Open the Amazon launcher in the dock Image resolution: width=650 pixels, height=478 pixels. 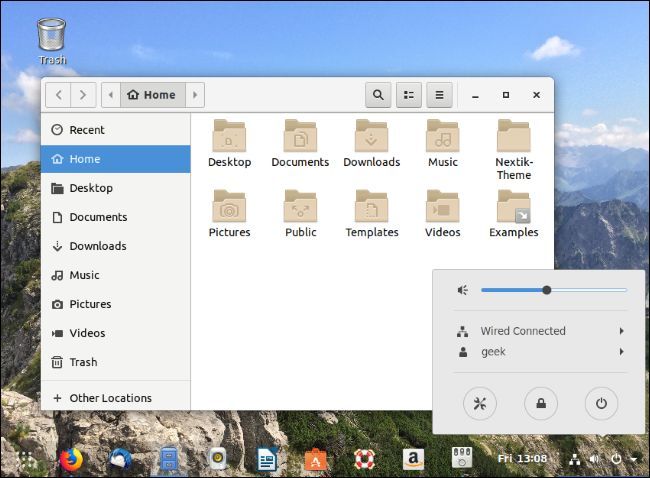pos(412,459)
